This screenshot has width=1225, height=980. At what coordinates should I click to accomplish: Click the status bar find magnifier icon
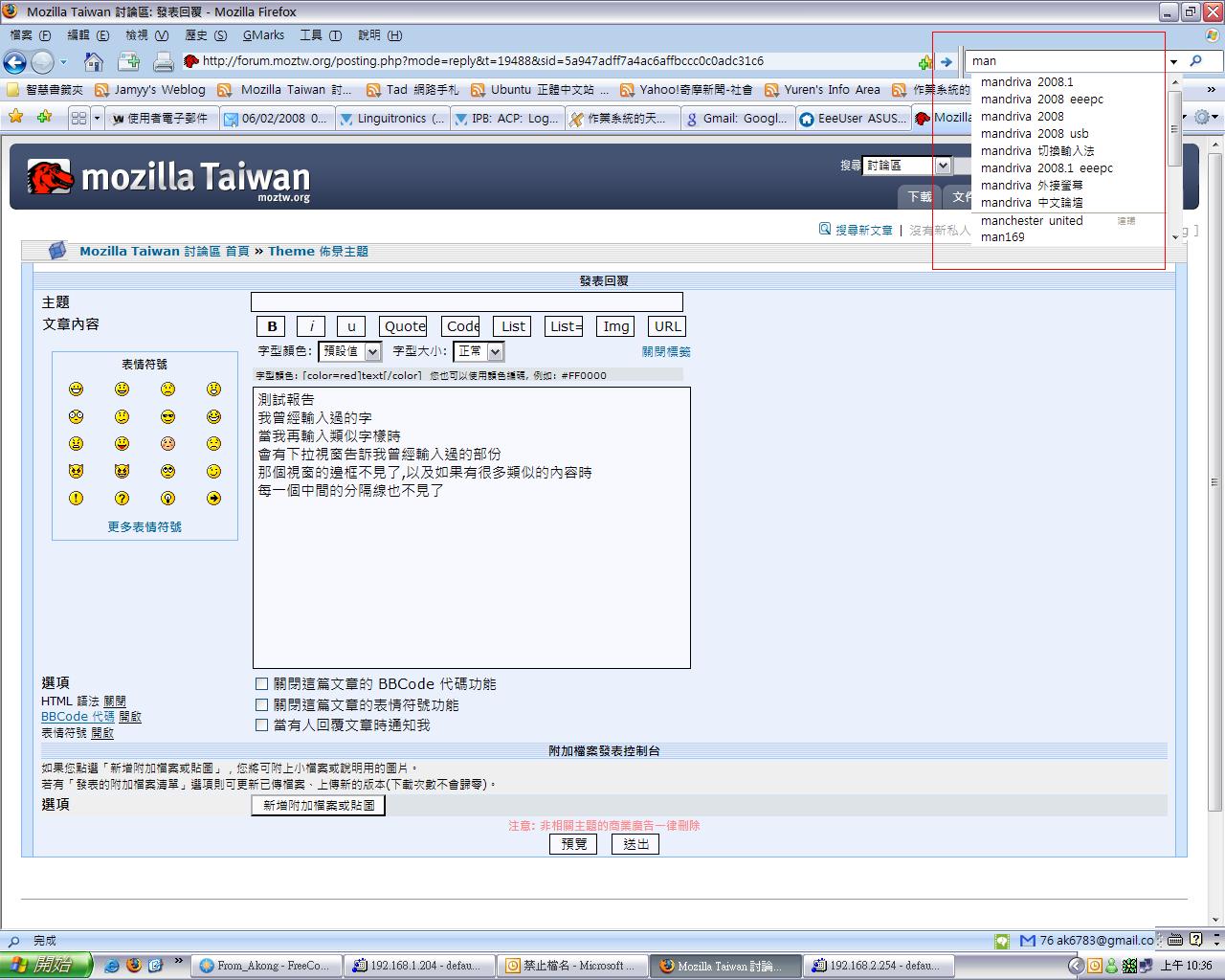13,941
